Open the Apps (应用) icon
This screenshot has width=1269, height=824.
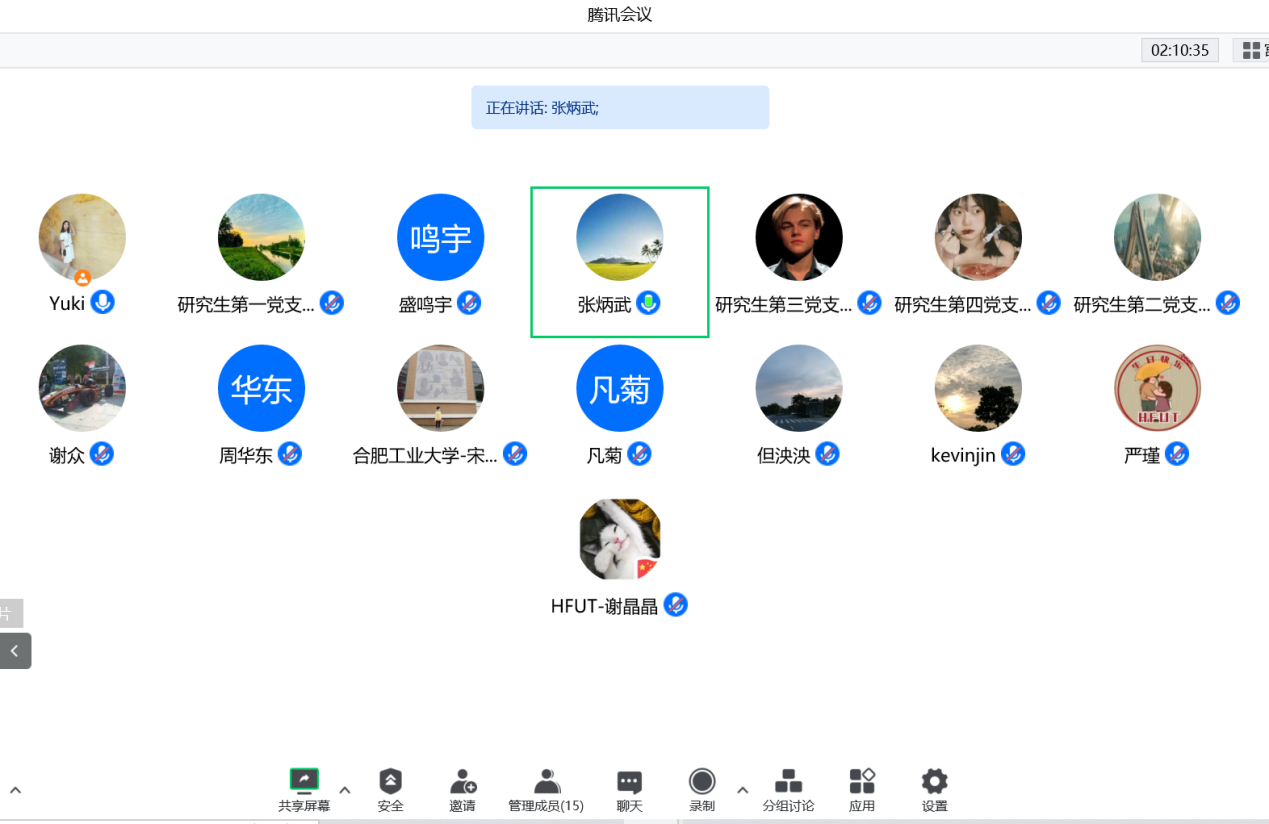click(x=862, y=781)
